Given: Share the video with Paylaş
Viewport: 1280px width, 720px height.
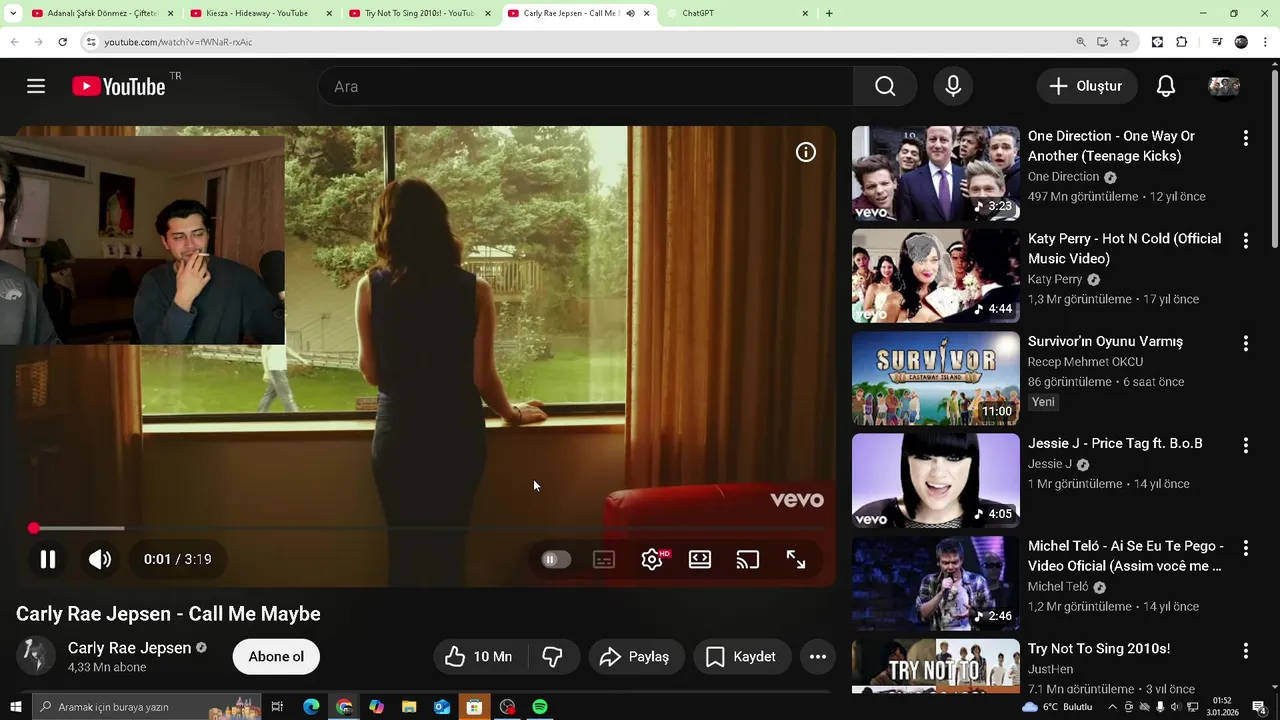Looking at the screenshot, I should 634,657.
